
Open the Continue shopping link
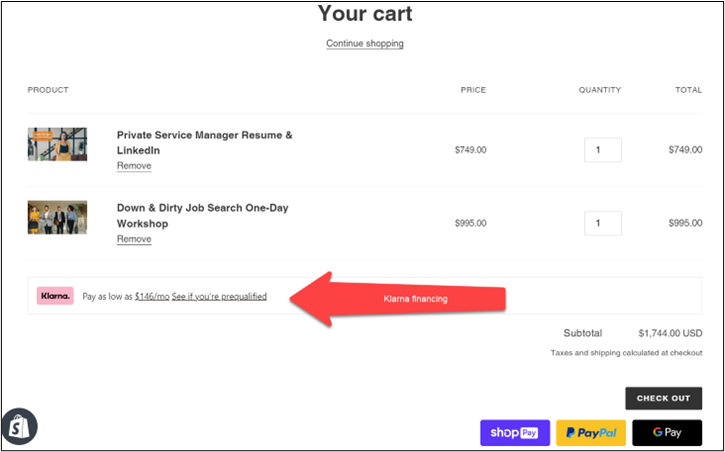tap(365, 44)
